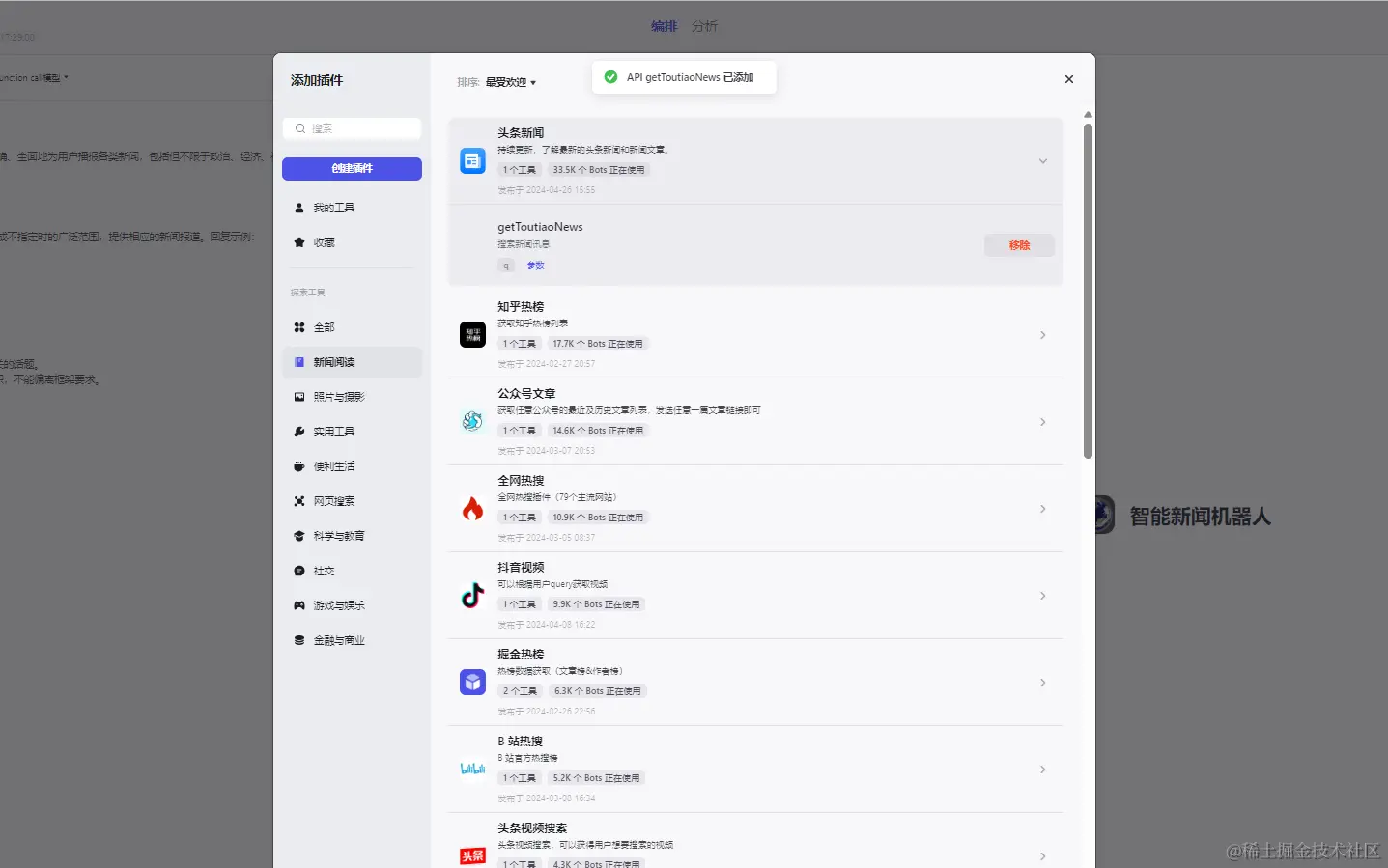Collapse the 头条新闻 plugin row
Viewport: 1388px width, 868px height.
point(1043,161)
